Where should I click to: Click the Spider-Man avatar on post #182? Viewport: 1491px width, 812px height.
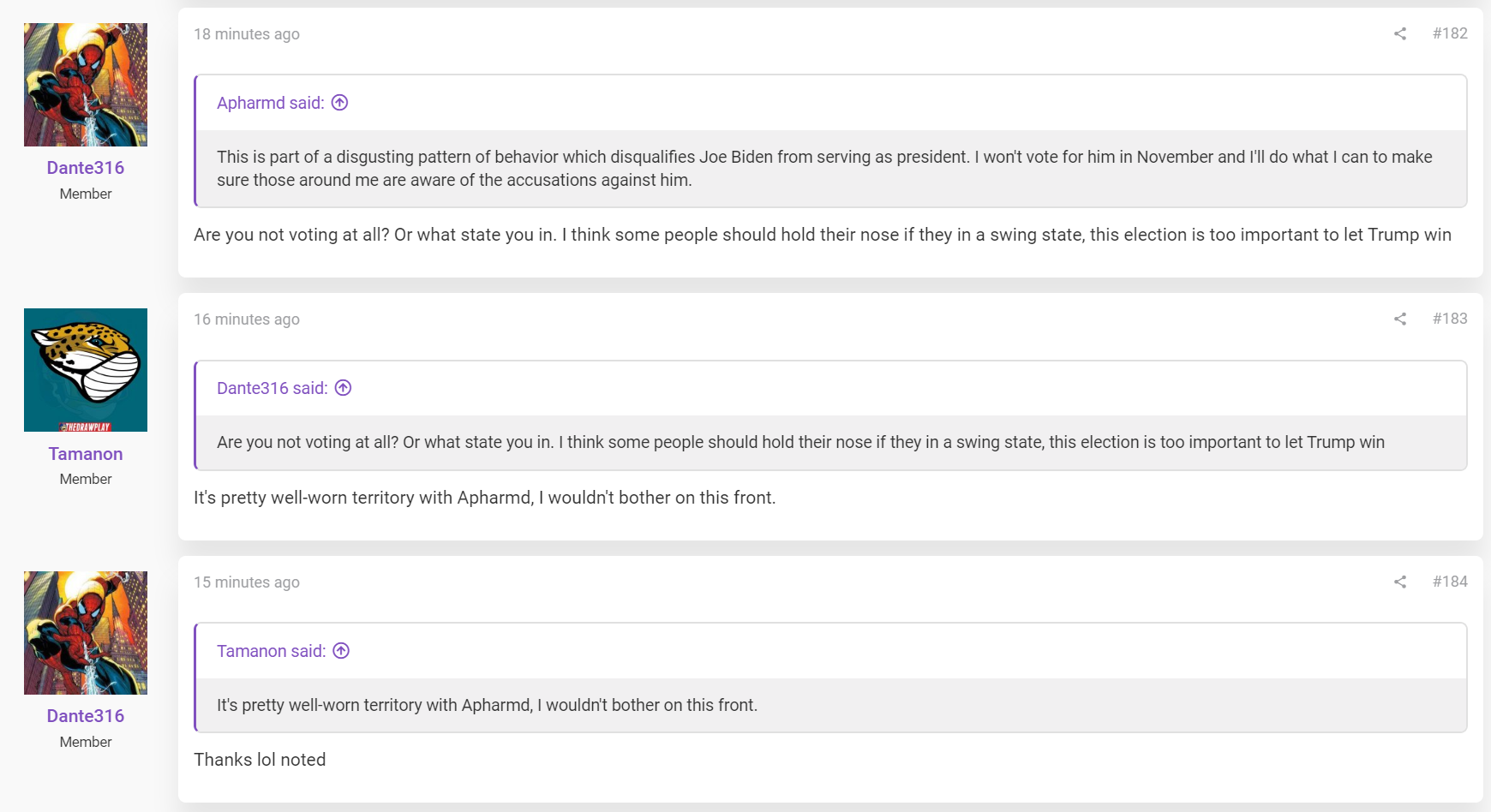(x=86, y=85)
